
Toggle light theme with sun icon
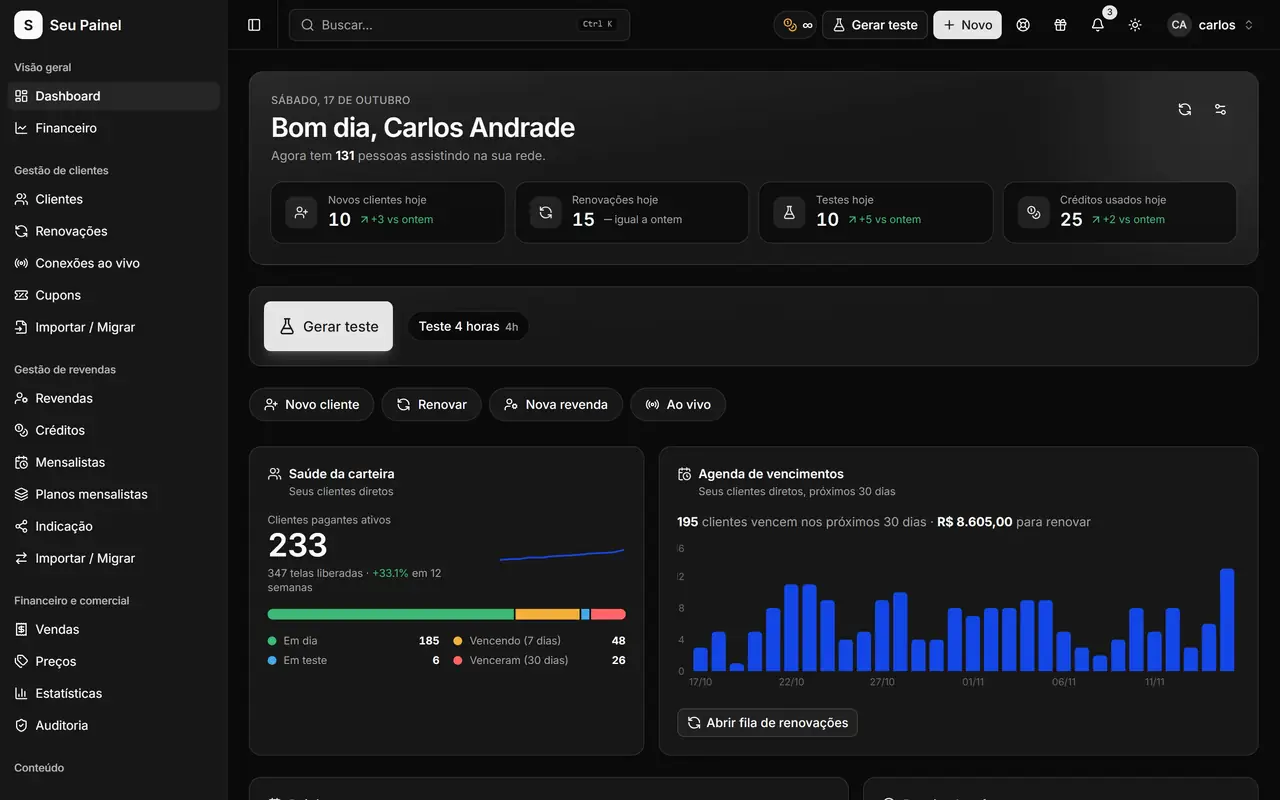(x=1135, y=25)
